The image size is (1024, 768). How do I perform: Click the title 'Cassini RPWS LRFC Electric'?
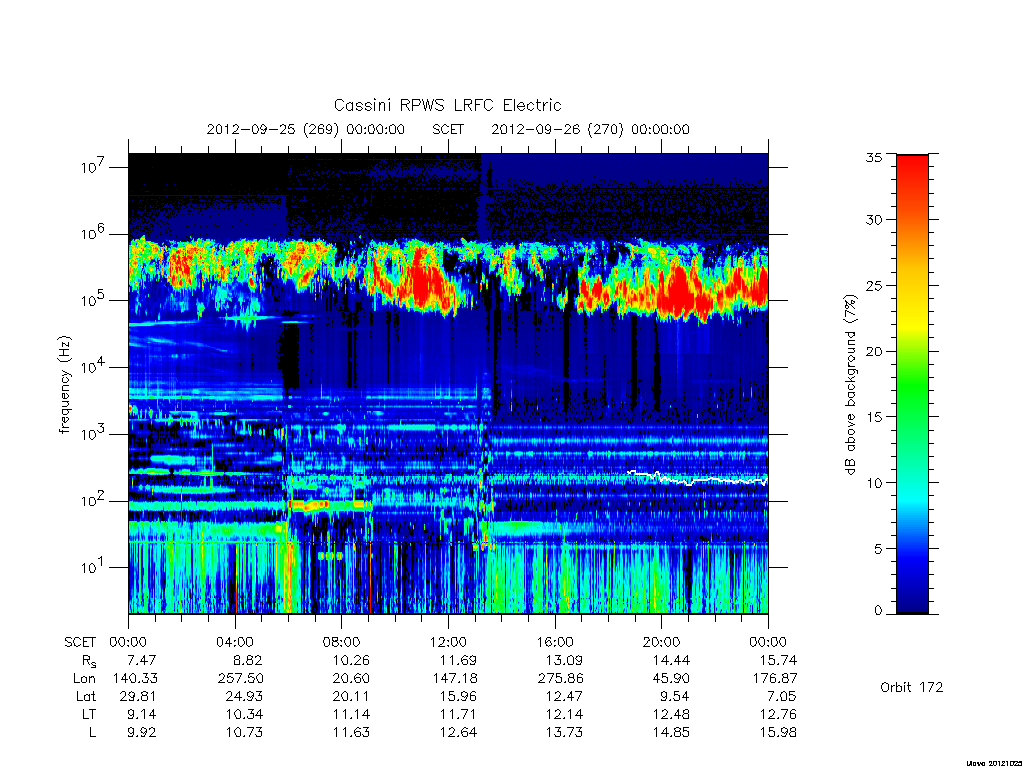(x=447, y=105)
